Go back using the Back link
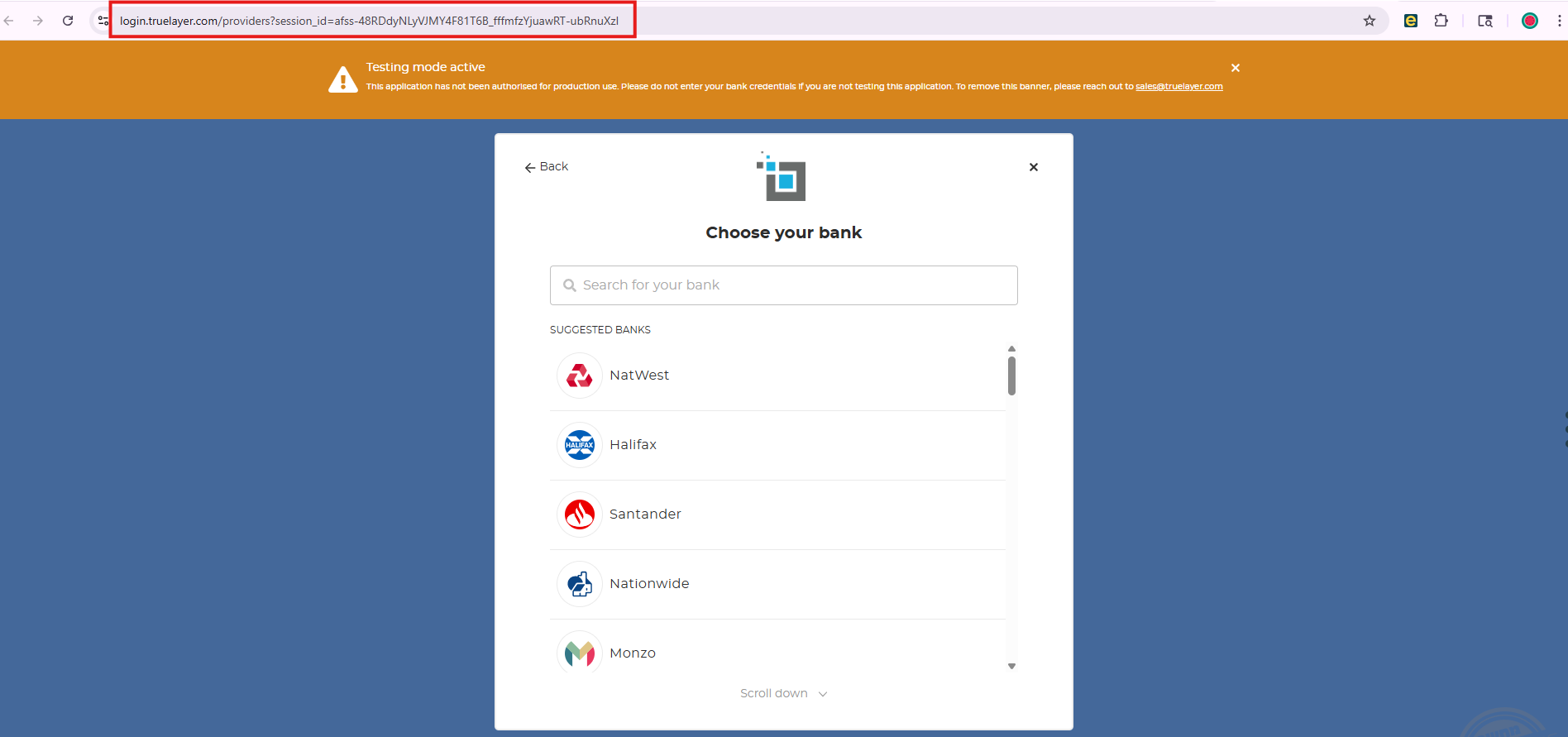 click(x=547, y=167)
